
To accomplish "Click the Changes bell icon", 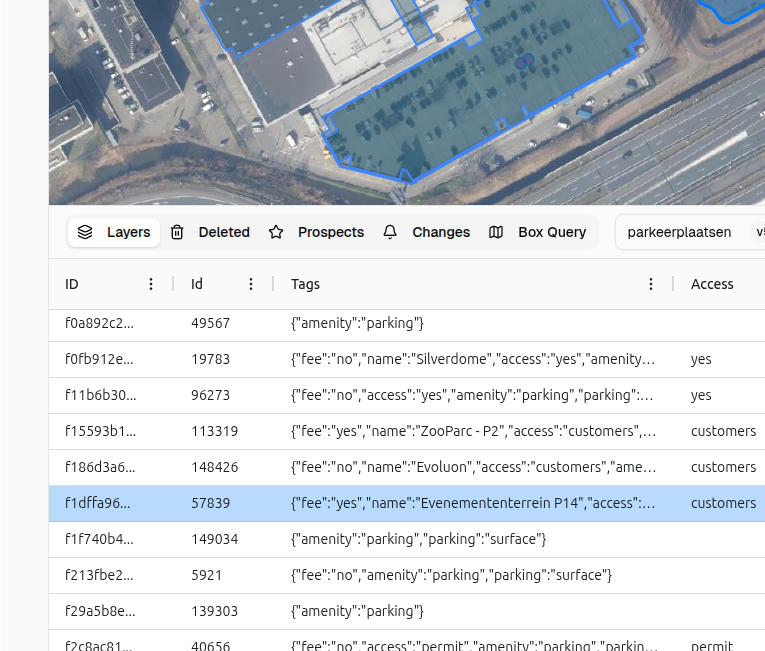I will point(390,232).
